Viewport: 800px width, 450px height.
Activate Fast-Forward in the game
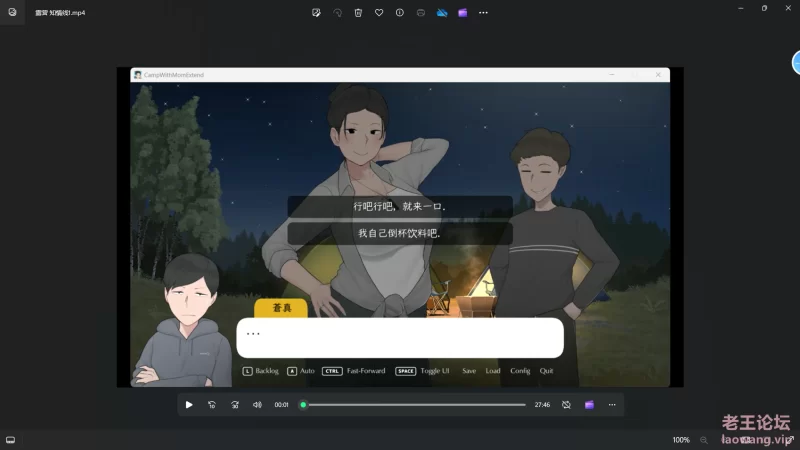pos(366,371)
